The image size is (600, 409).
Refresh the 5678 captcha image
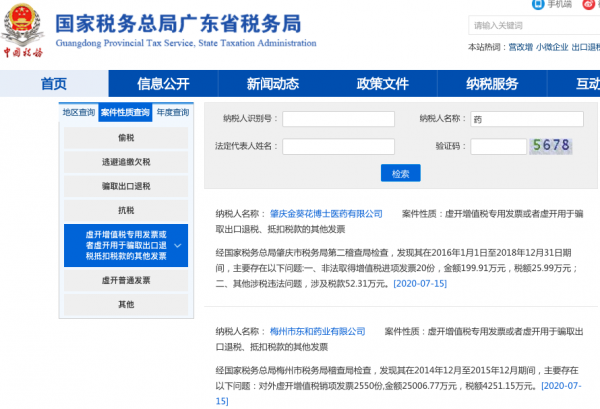click(x=550, y=146)
